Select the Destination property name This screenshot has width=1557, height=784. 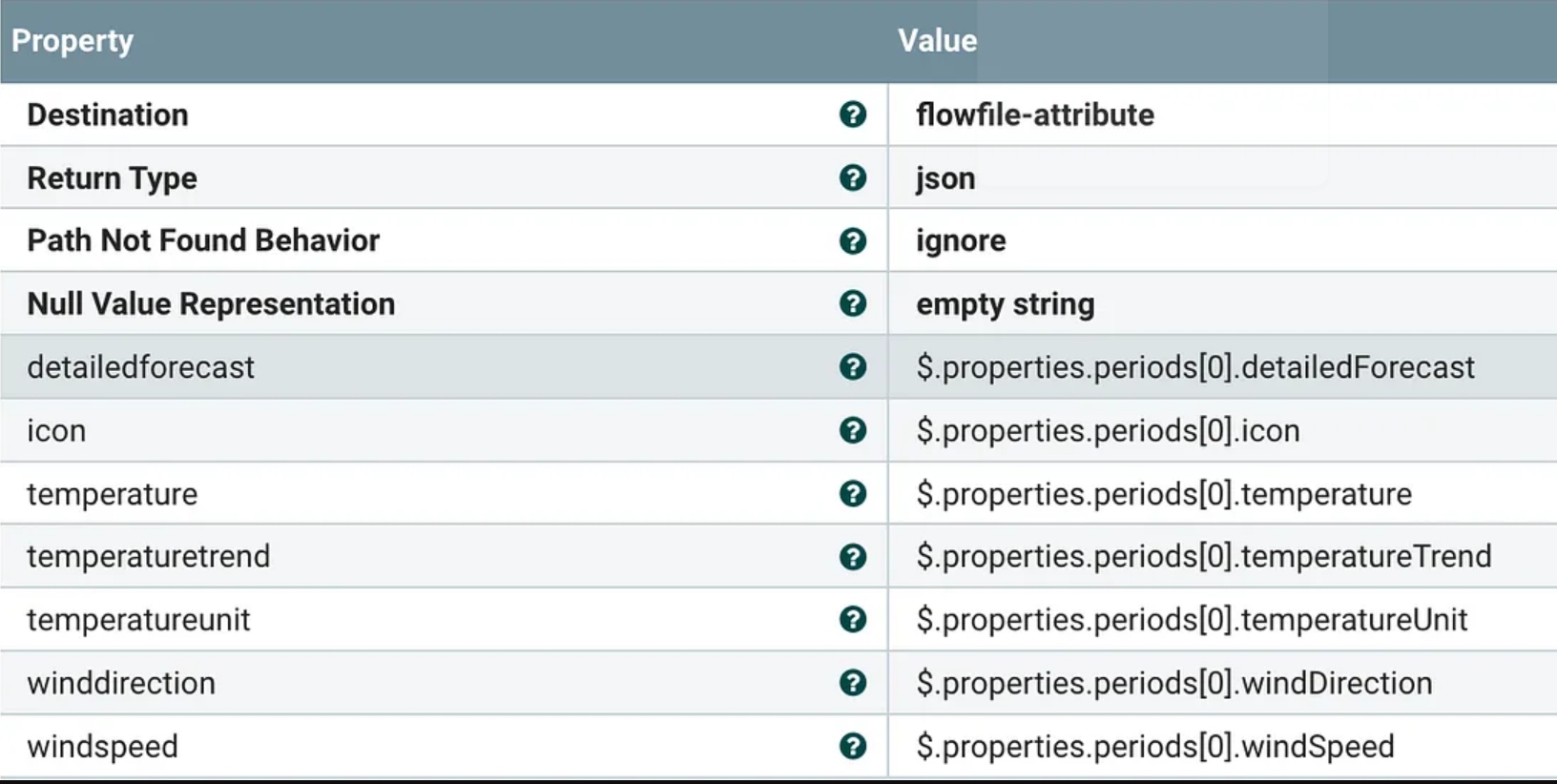(108, 114)
